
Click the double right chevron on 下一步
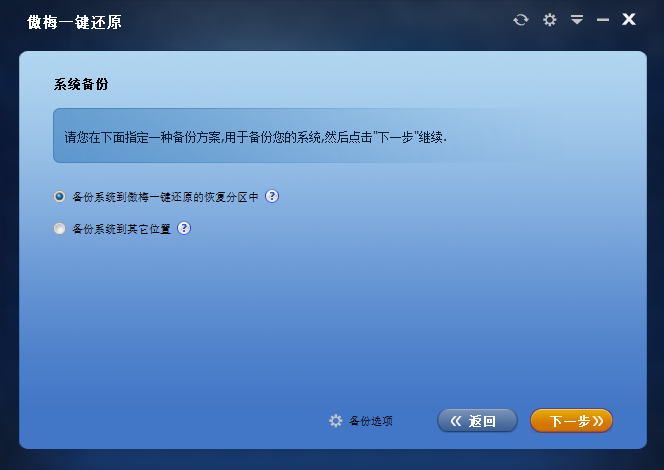click(598, 421)
